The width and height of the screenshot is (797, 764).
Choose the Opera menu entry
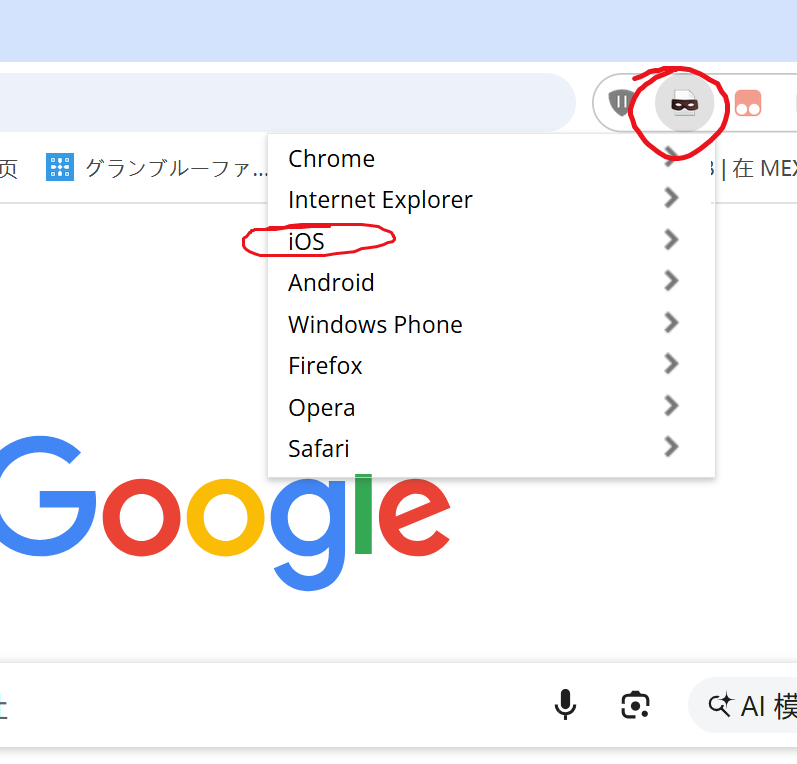321,407
